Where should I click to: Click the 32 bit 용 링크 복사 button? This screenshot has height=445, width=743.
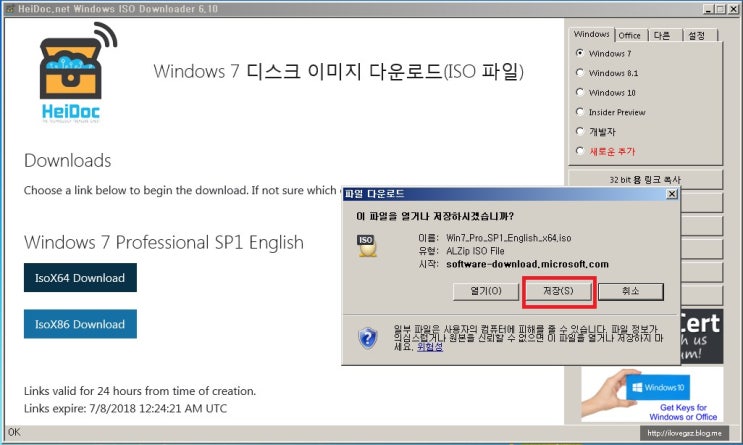tap(645, 180)
